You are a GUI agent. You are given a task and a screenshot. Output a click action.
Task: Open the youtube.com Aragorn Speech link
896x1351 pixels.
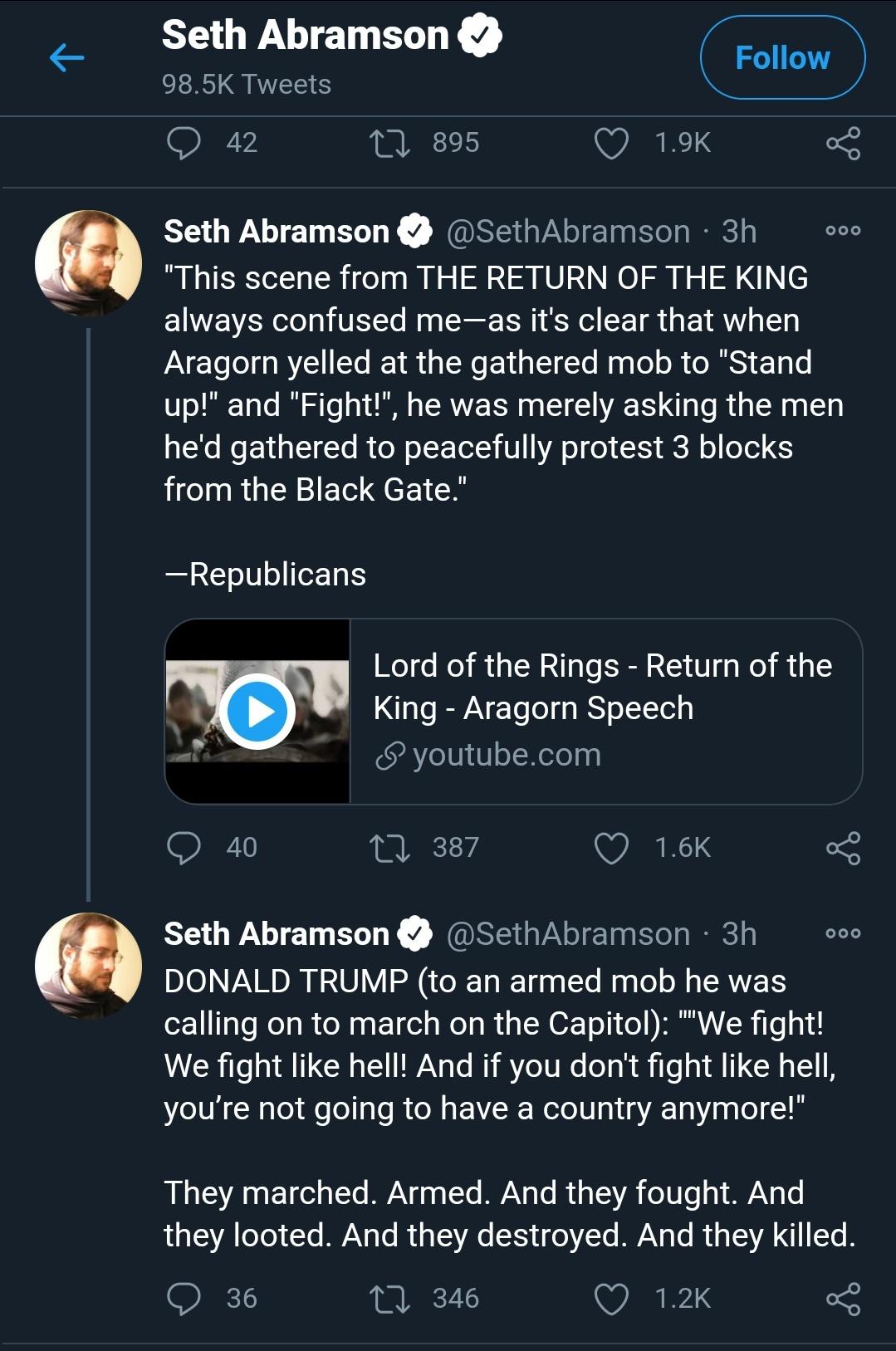605,711
